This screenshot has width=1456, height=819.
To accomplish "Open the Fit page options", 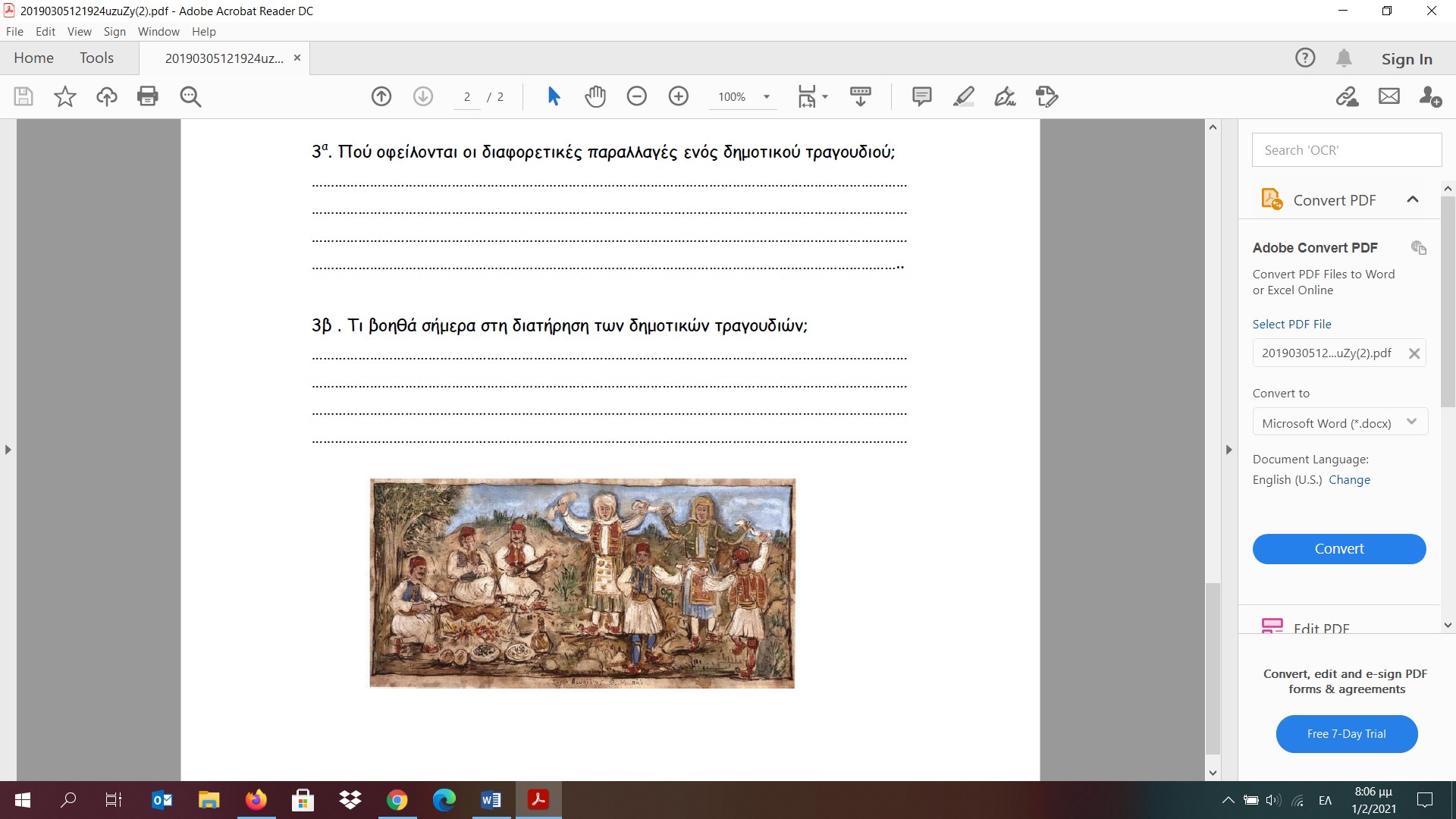I will pos(812,96).
